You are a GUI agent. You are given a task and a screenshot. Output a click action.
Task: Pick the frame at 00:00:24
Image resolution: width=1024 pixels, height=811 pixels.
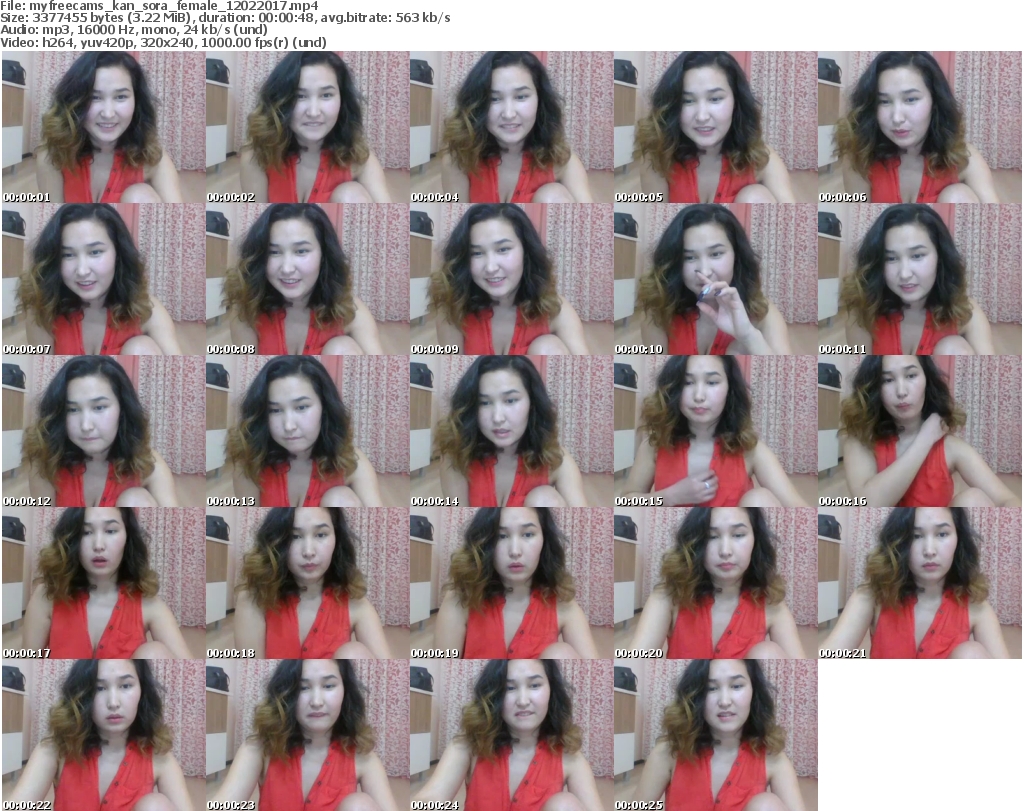click(511, 735)
